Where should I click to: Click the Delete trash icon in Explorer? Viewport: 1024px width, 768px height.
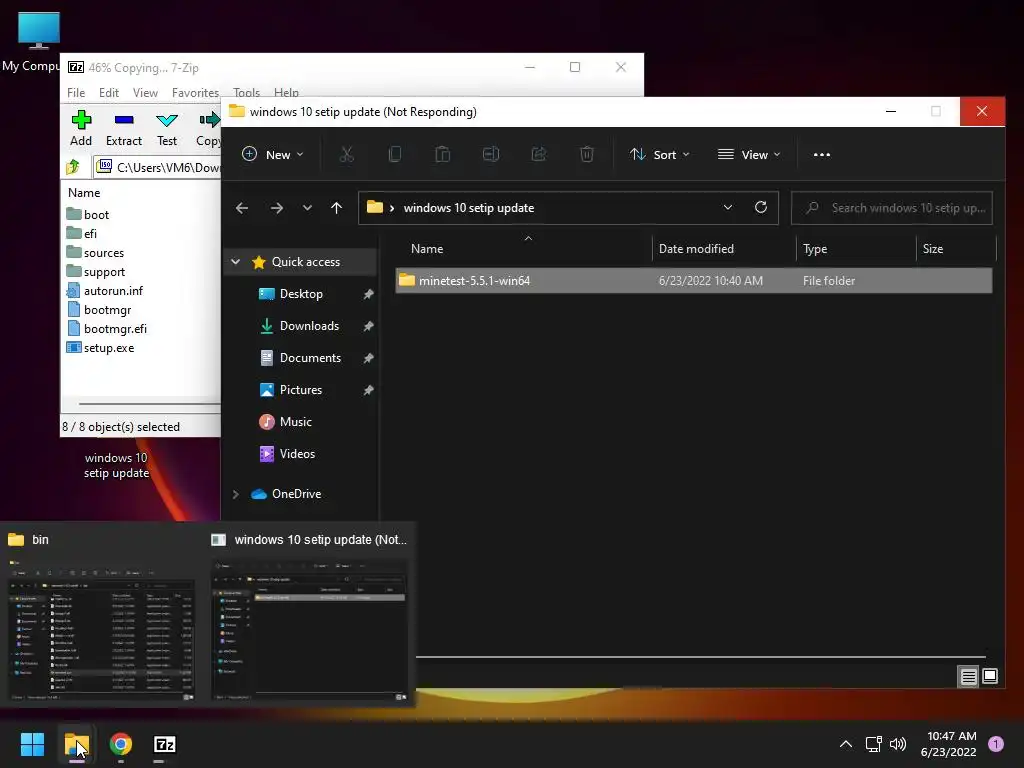(586, 154)
